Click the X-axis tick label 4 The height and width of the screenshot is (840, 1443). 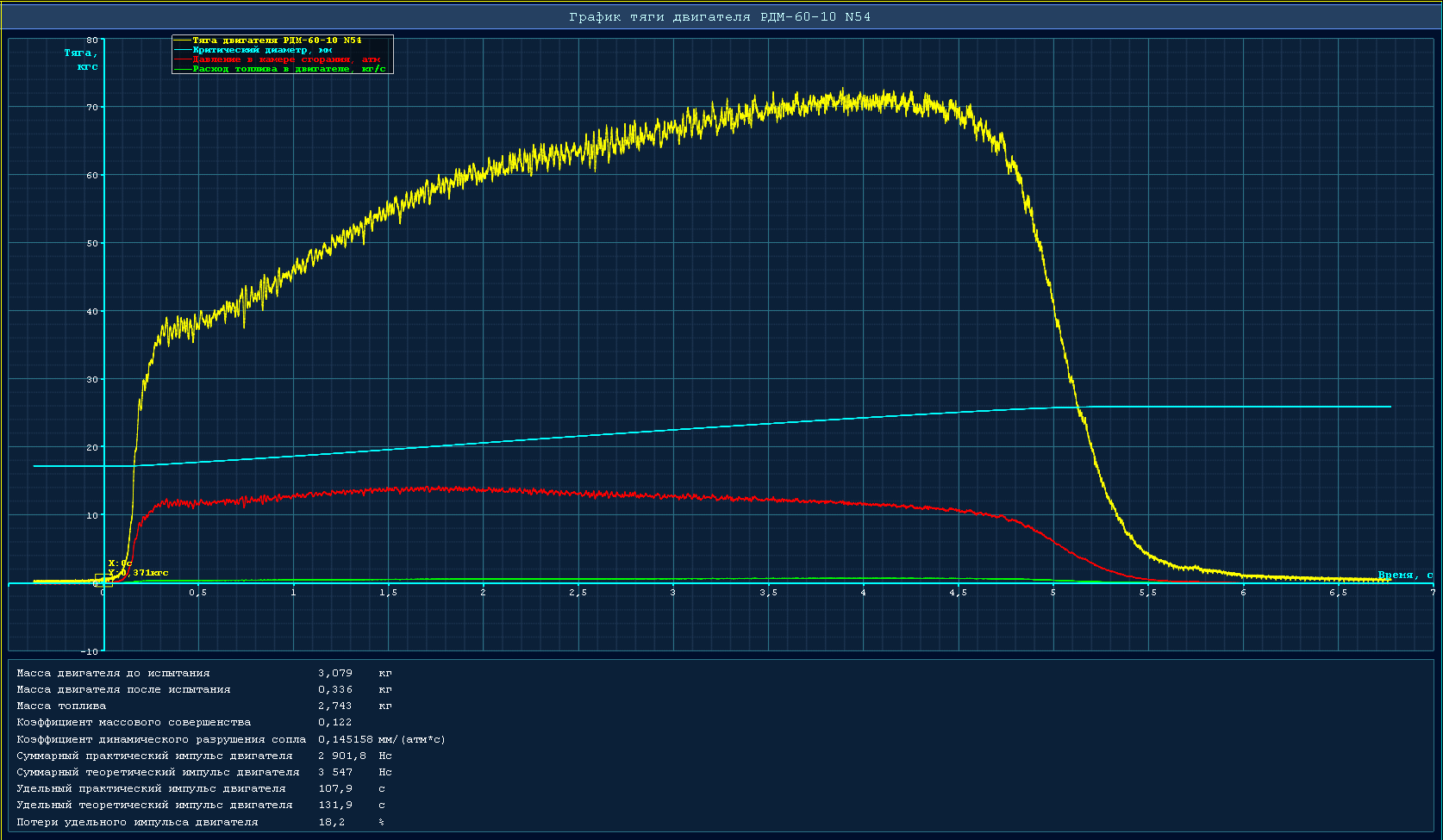(864, 593)
